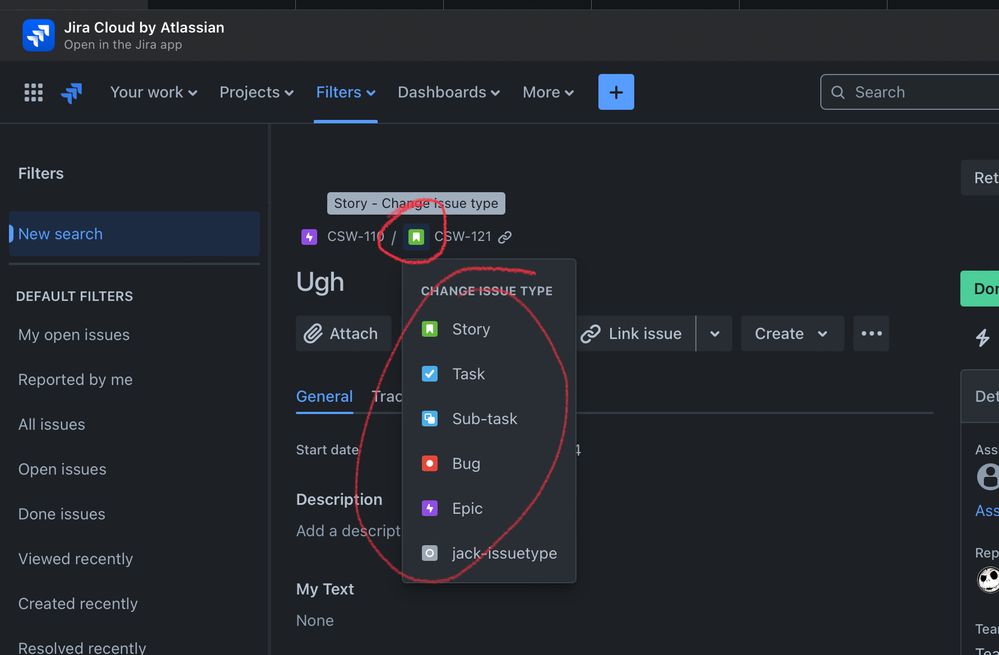Open Created recently filter
999x655 pixels.
(78, 603)
